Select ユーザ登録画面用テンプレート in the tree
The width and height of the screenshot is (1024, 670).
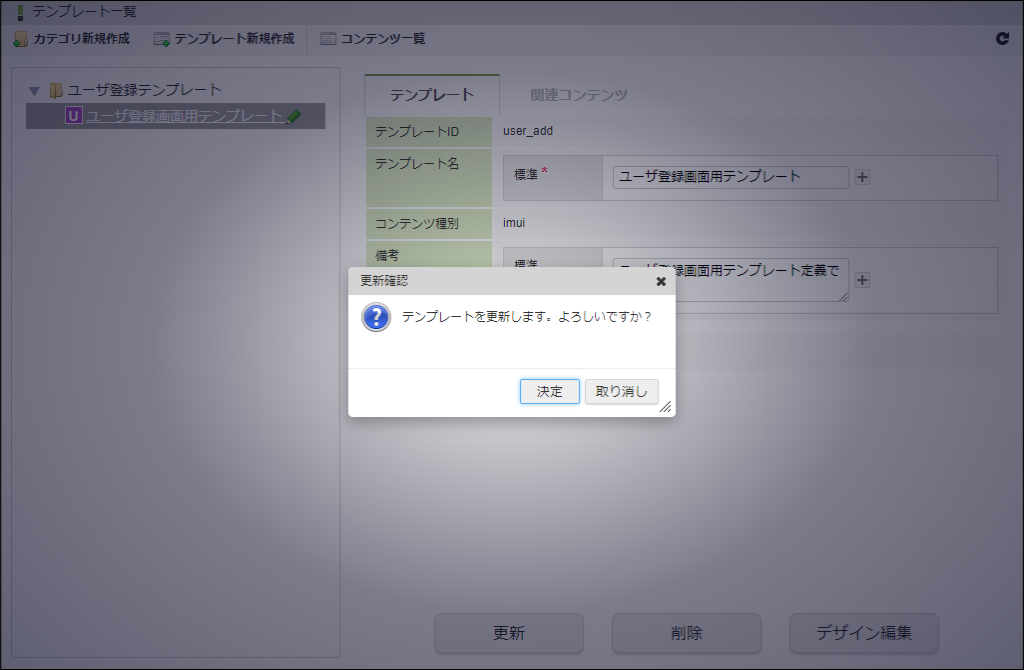pos(185,116)
